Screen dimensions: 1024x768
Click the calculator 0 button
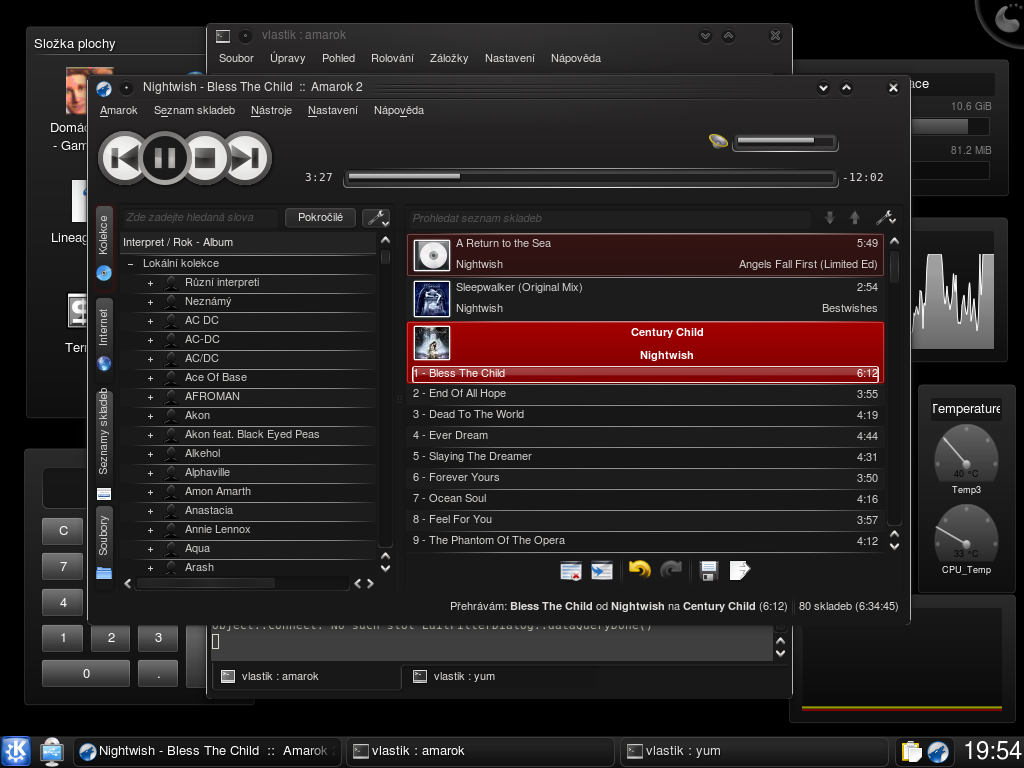(86, 673)
